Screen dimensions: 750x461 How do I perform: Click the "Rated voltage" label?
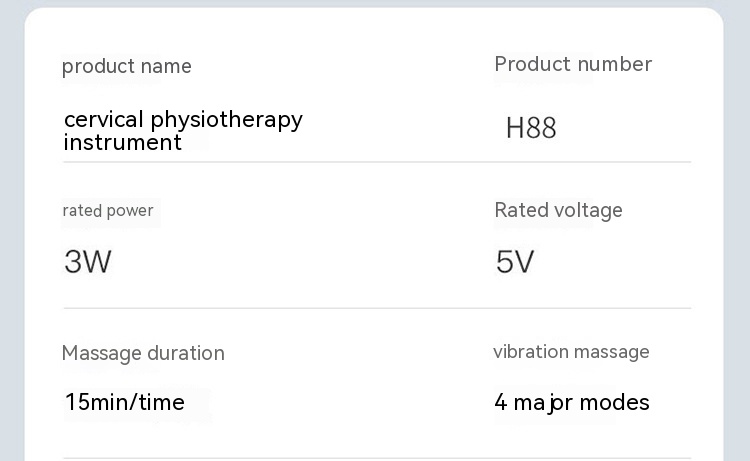(x=558, y=210)
